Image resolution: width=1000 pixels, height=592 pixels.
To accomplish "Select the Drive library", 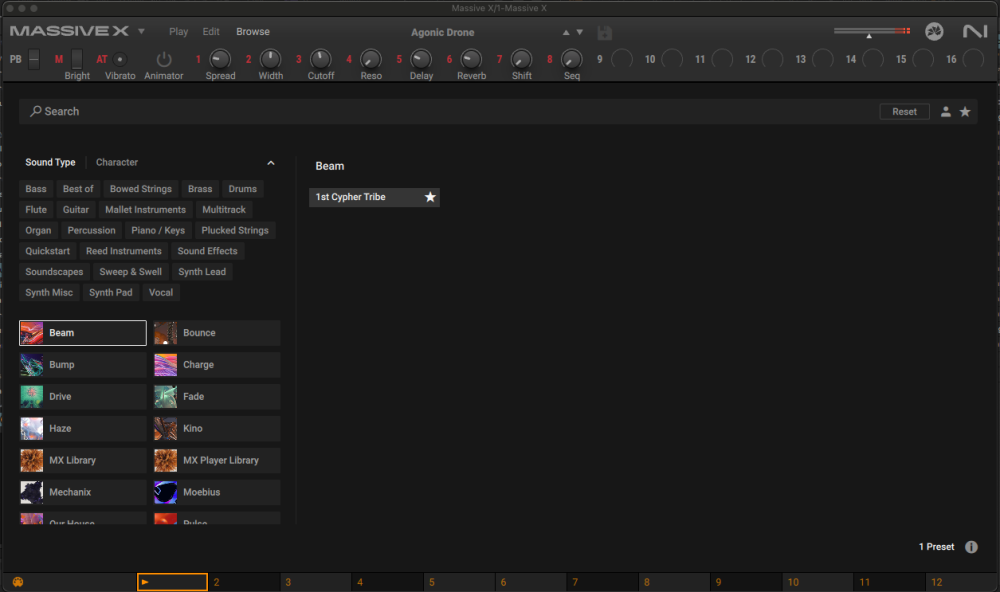I will point(83,397).
